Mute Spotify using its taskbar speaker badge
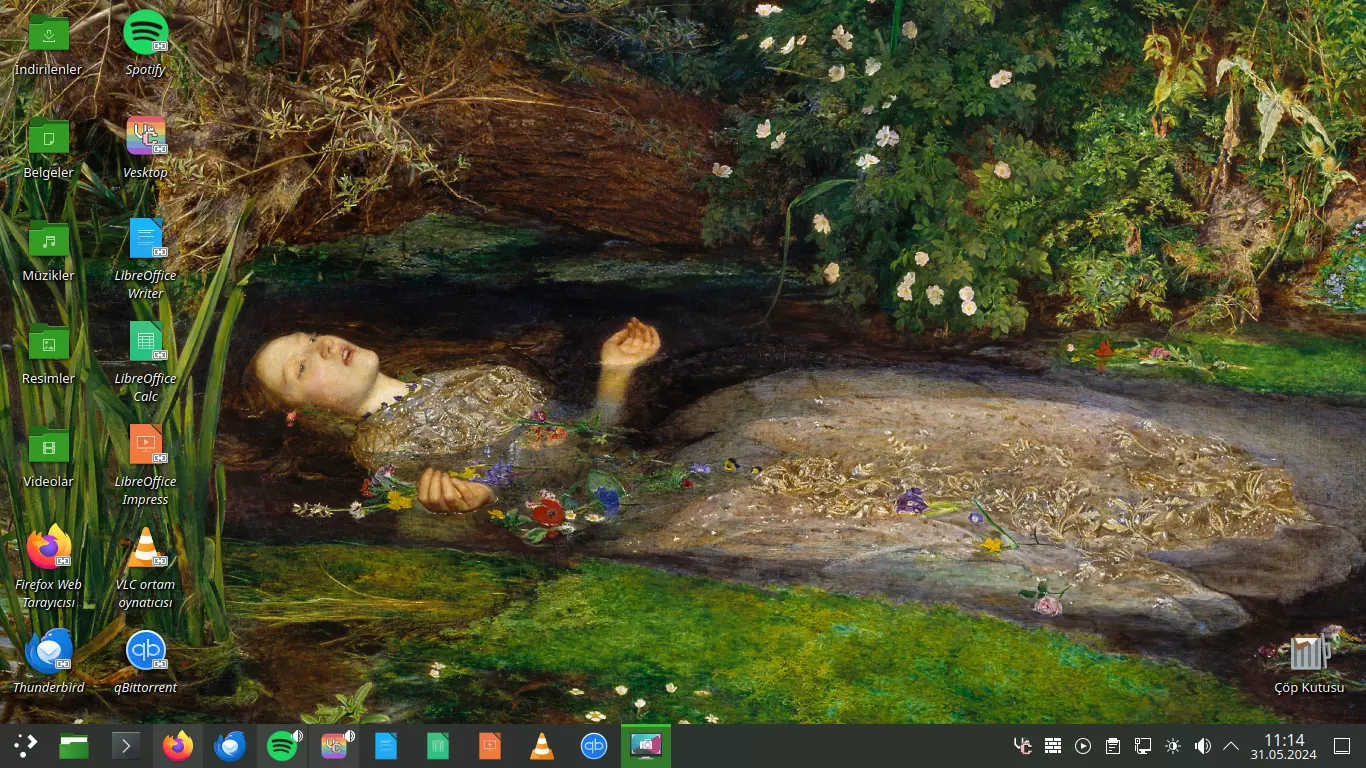This screenshot has height=768, width=1366. 297,737
